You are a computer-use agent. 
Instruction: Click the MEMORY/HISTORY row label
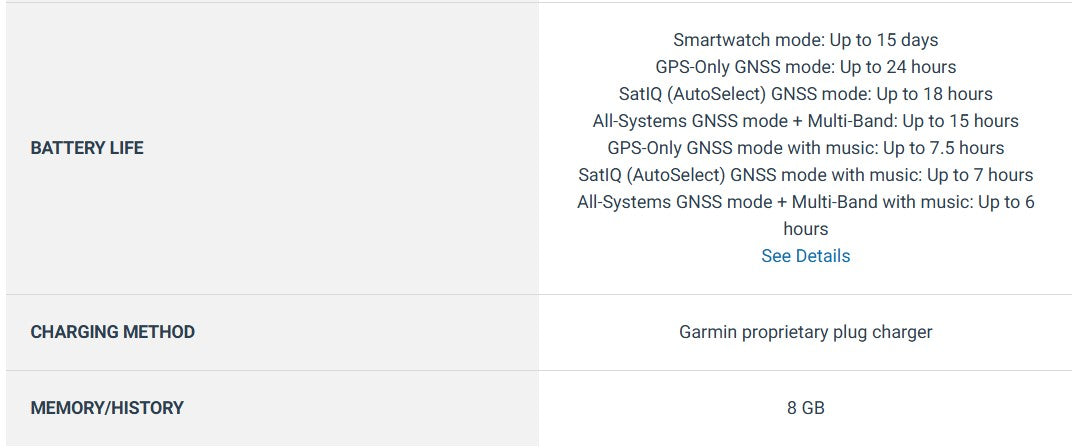tap(107, 408)
